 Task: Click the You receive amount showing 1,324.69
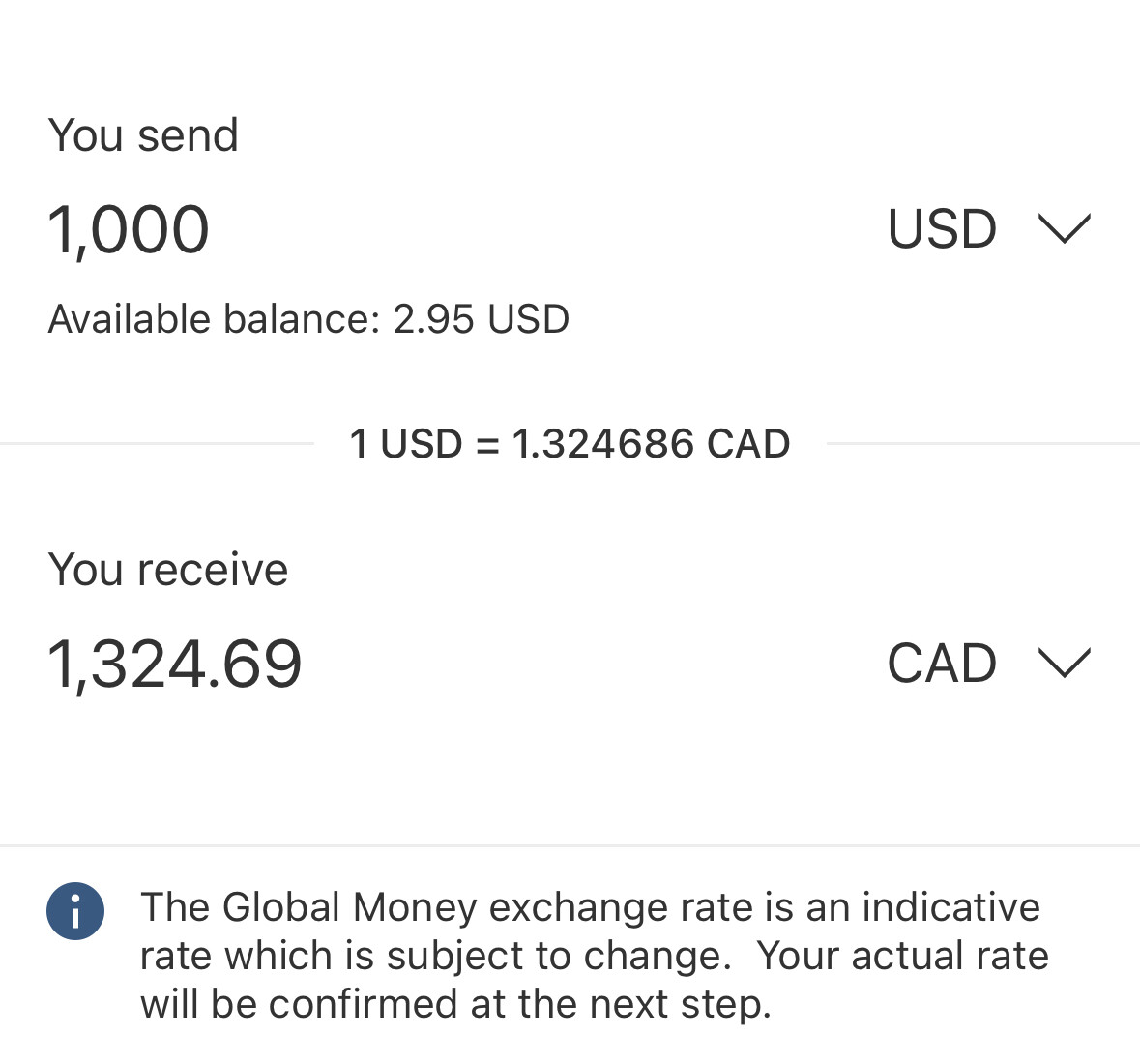point(175,663)
